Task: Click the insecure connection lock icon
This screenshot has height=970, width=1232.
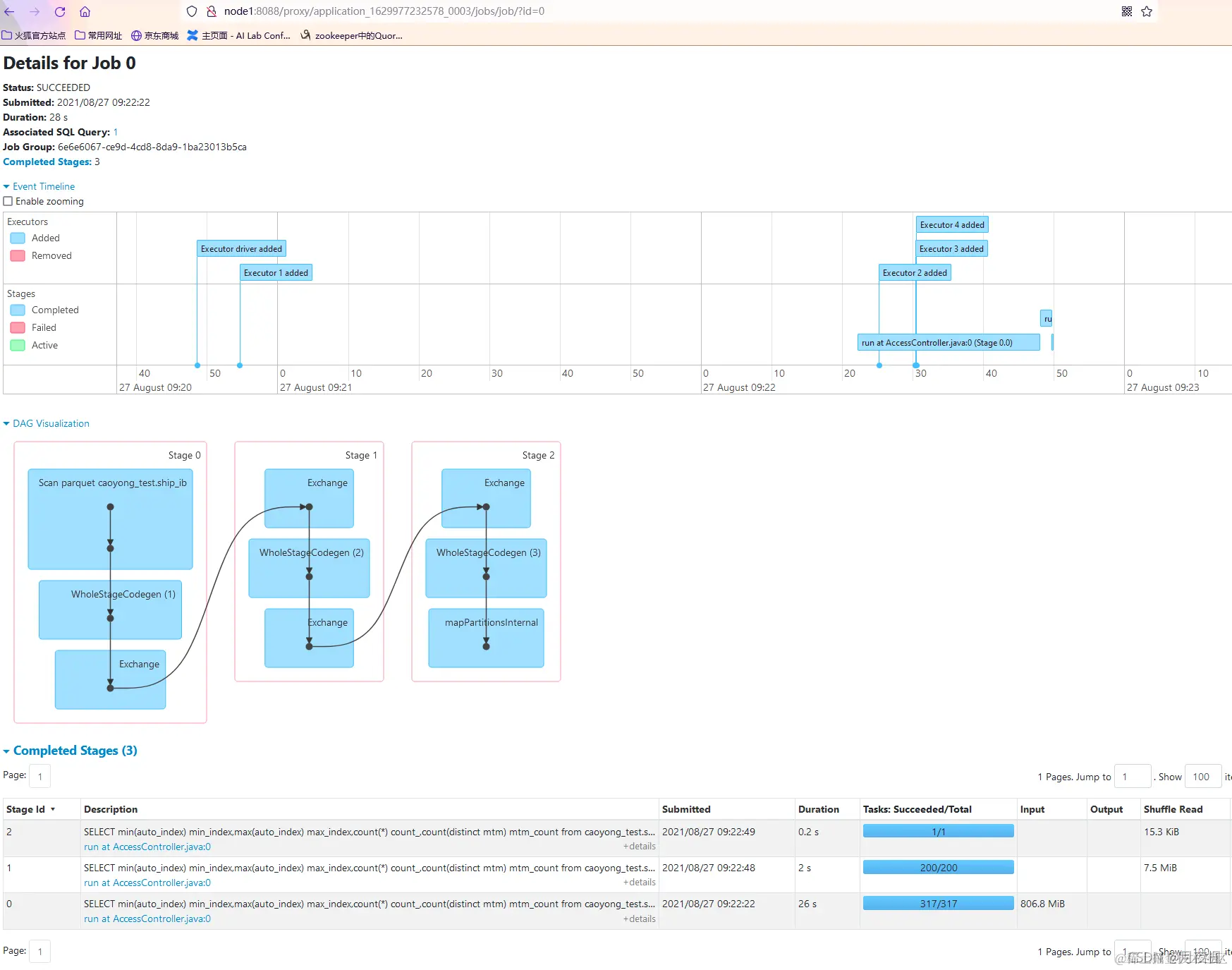Action: 211,11
